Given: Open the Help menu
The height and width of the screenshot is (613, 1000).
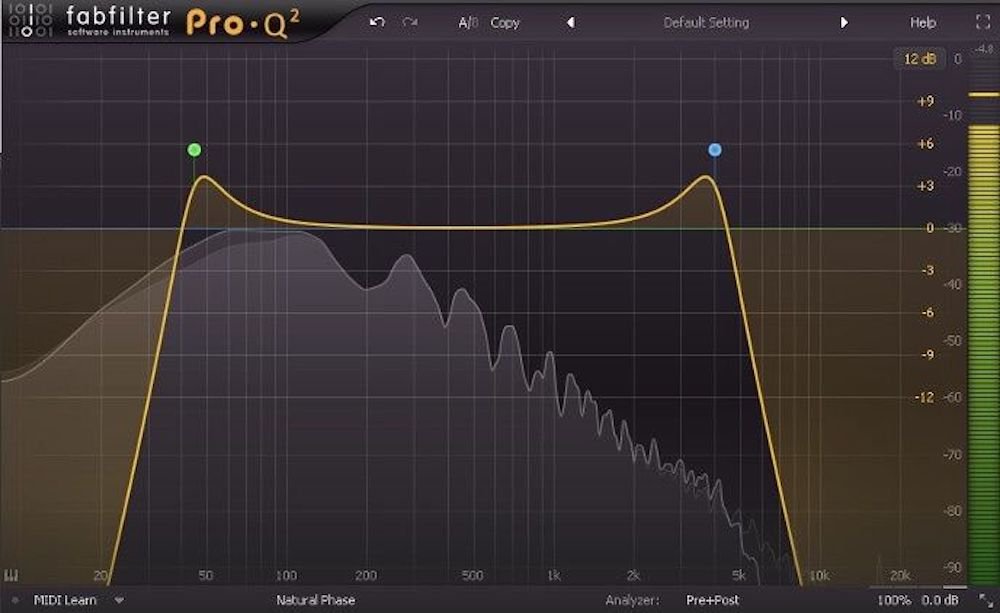Looking at the screenshot, I should click(x=923, y=22).
